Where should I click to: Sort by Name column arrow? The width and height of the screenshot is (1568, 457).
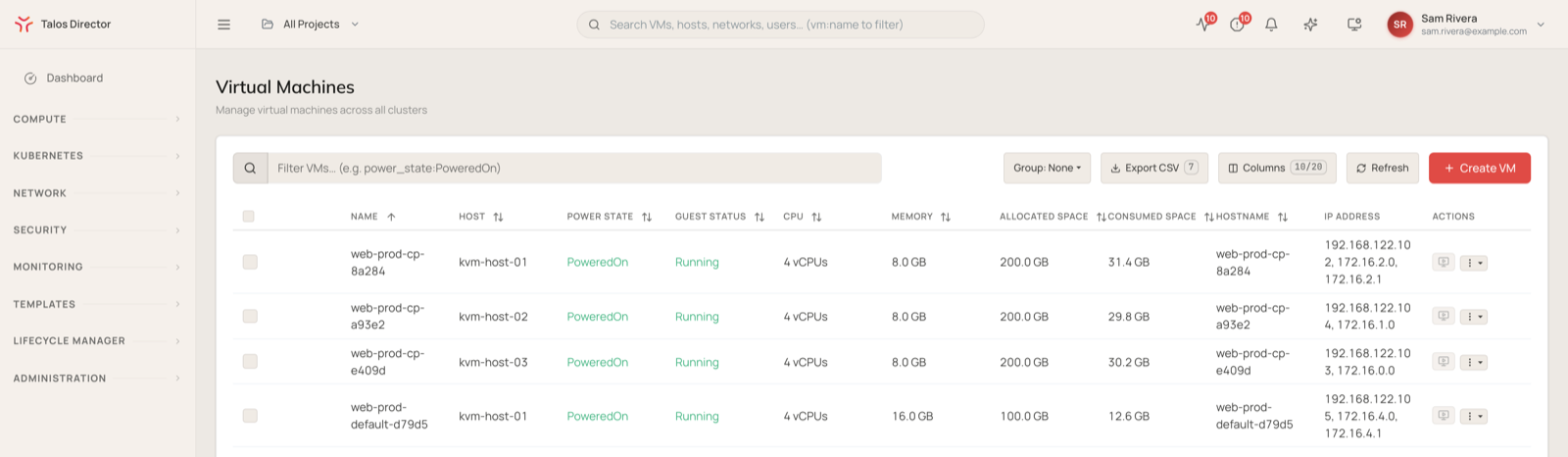391,217
